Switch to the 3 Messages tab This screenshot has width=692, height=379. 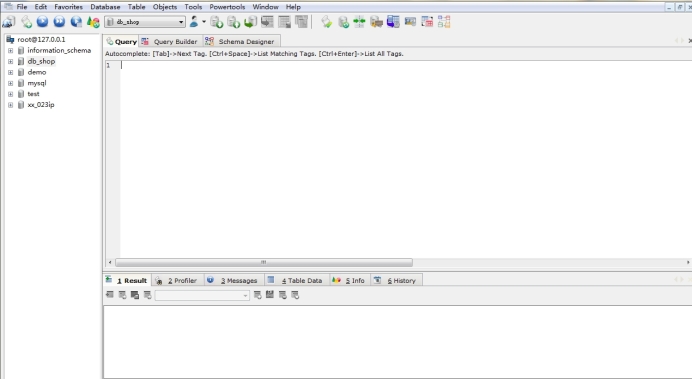pos(234,281)
